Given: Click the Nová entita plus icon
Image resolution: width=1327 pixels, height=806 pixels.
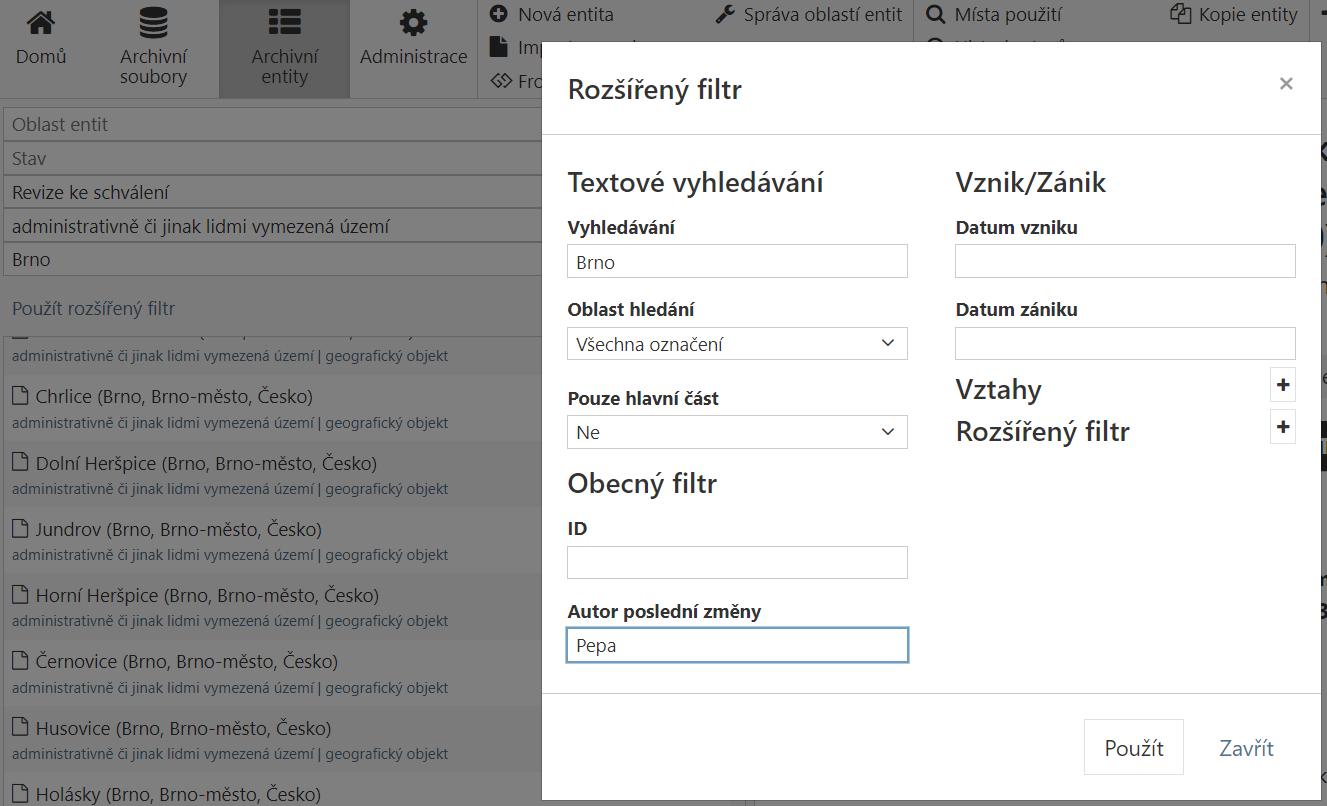Looking at the screenshot, I should 499,15.
